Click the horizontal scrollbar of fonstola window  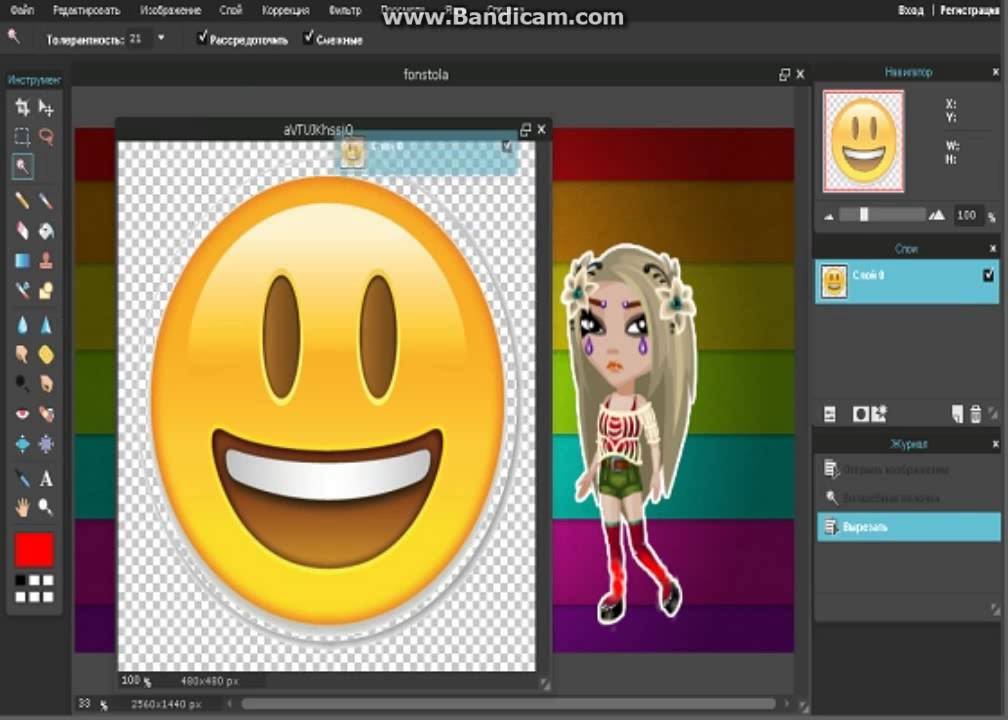(508, 704)
